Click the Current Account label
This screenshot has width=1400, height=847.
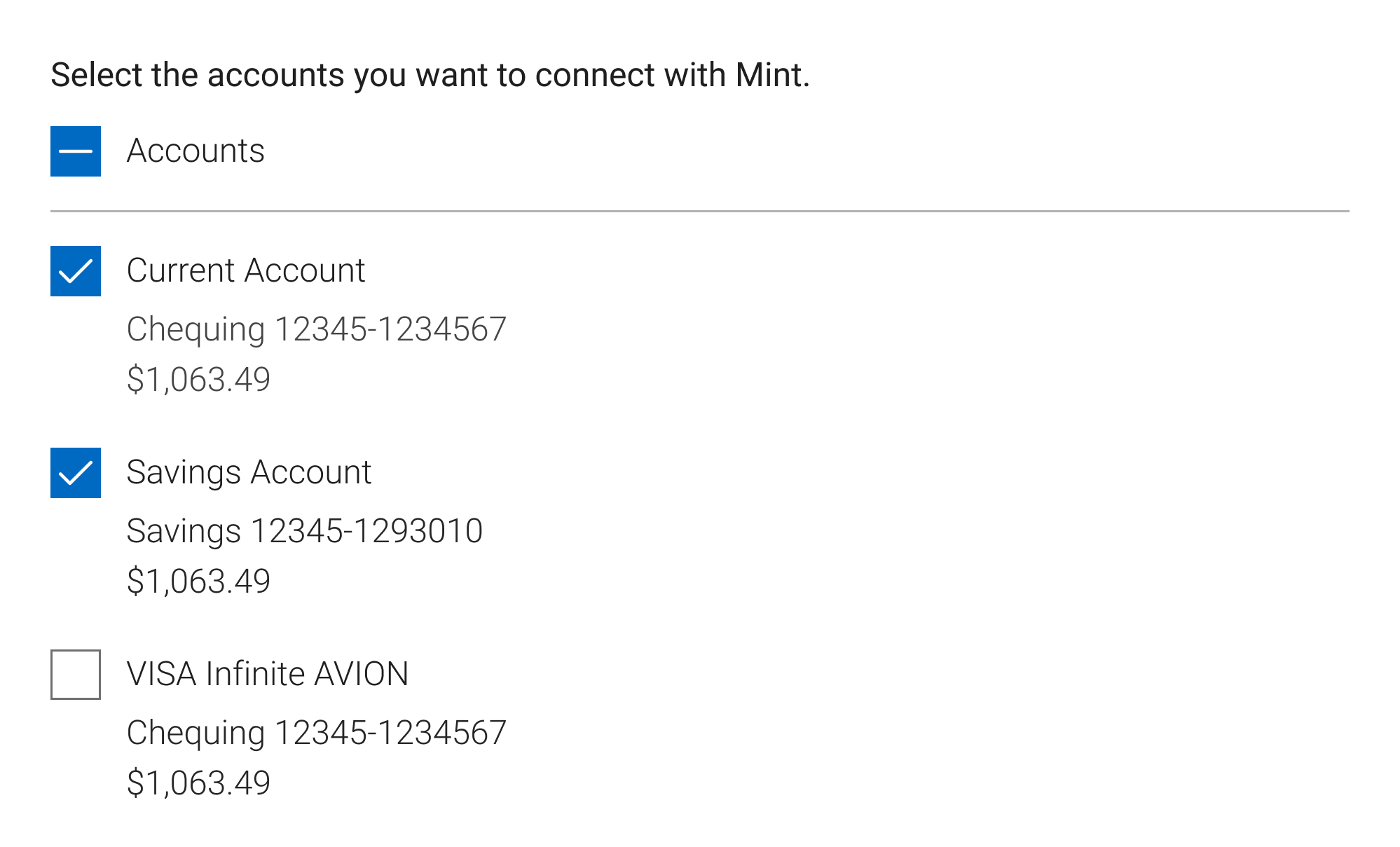coord(246,271)
